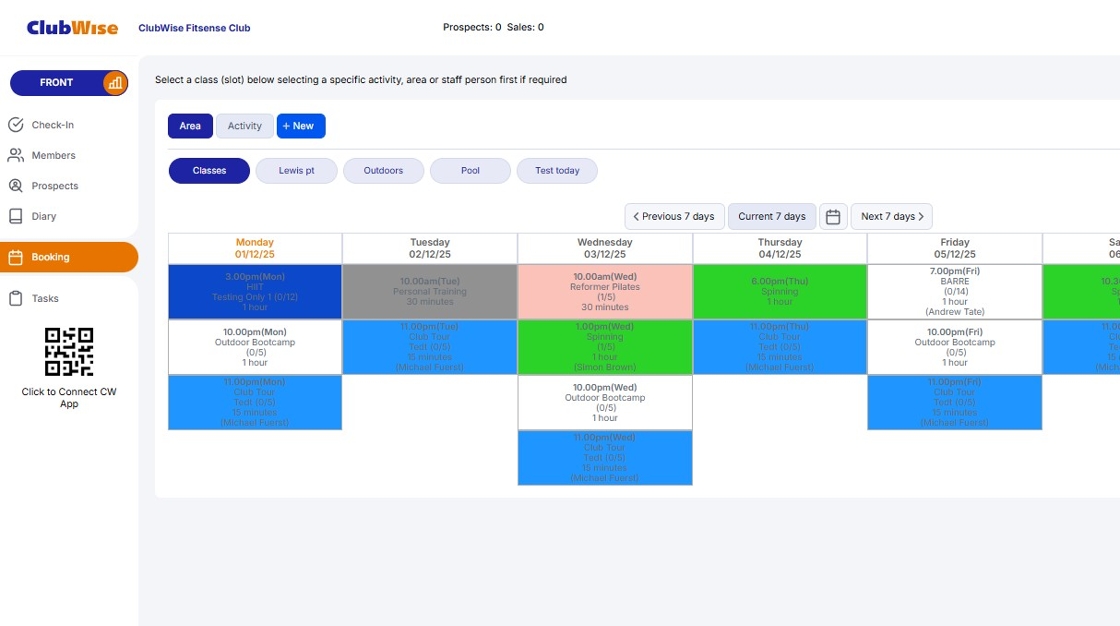Click the Thursday 04/12/25 column header
This screenshot has height=626, width=1120.
[780, 249]
